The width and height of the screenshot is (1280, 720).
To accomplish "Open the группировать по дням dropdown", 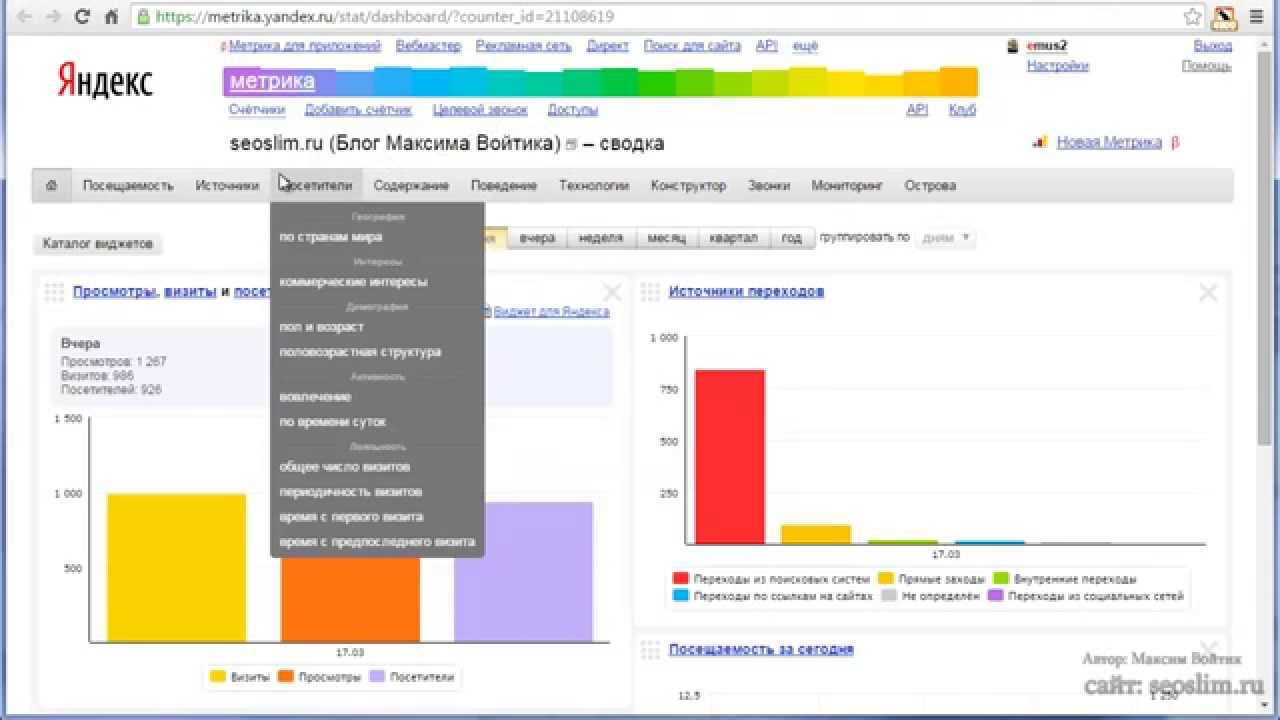I will (x=946, y=238).
